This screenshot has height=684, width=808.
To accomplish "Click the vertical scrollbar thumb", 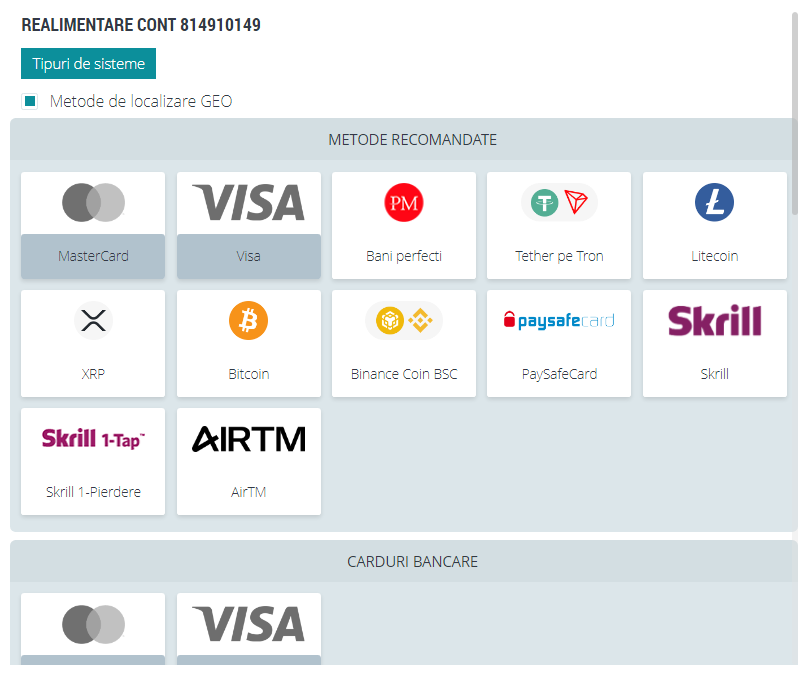I will coord(795,113).
